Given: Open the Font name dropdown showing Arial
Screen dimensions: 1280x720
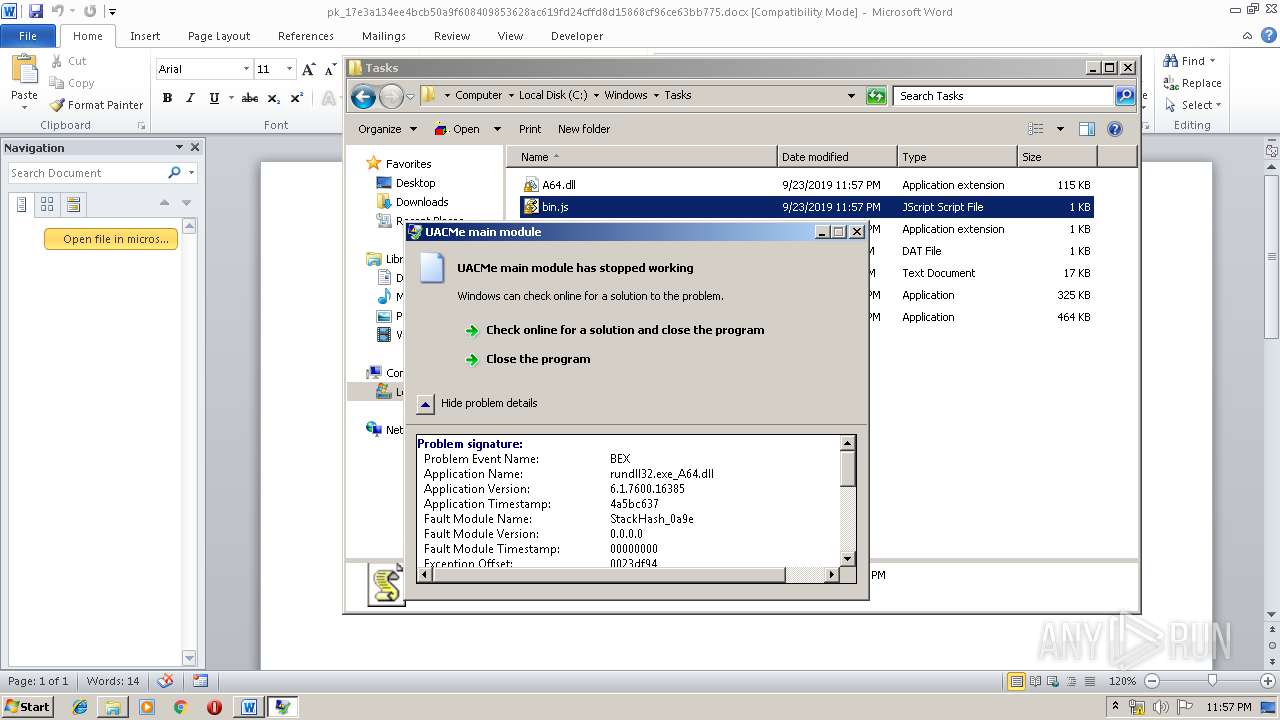Looking at the screenshot, I should [x=246, y=69].
